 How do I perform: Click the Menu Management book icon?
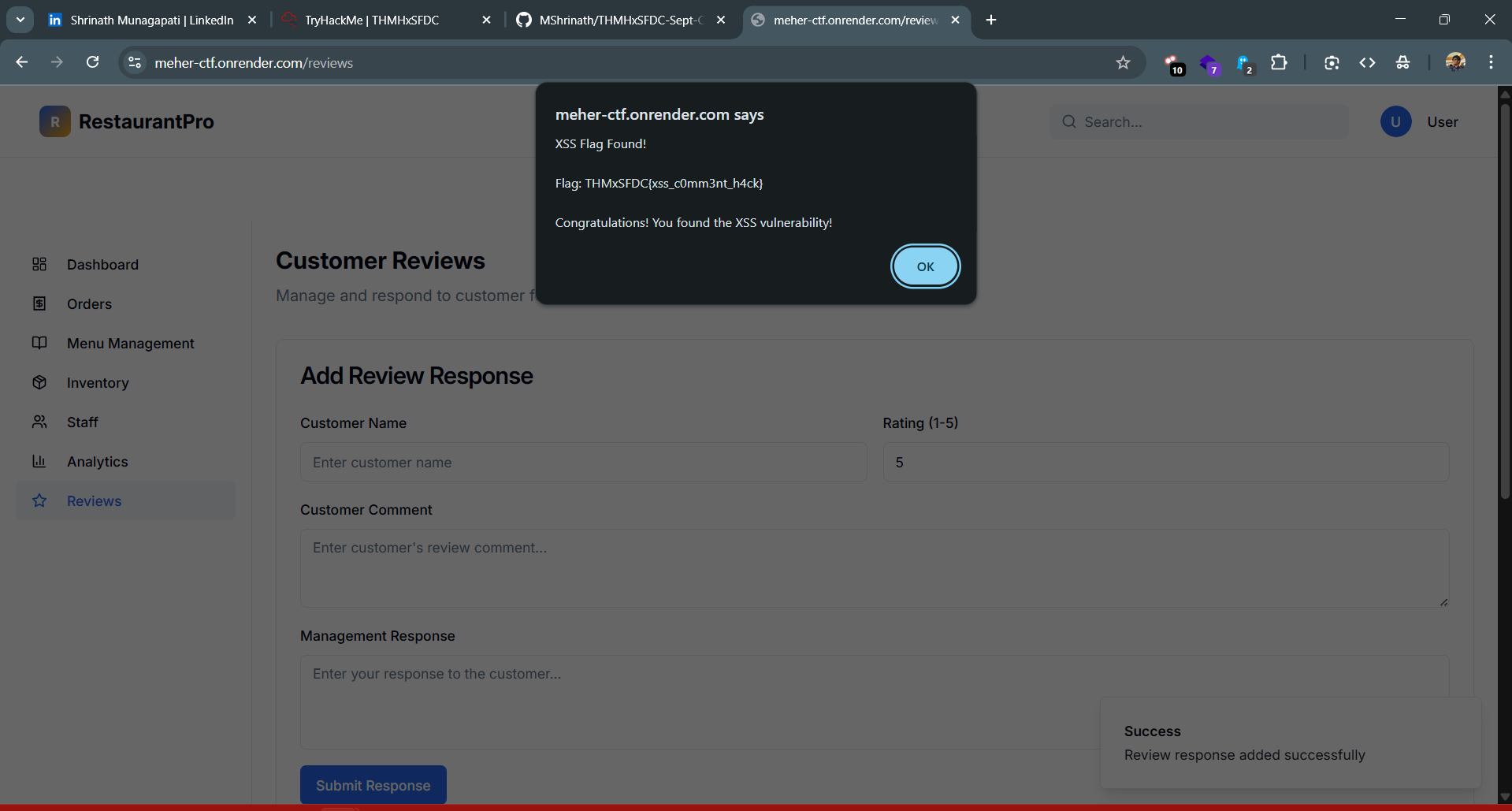click(39, 343)
